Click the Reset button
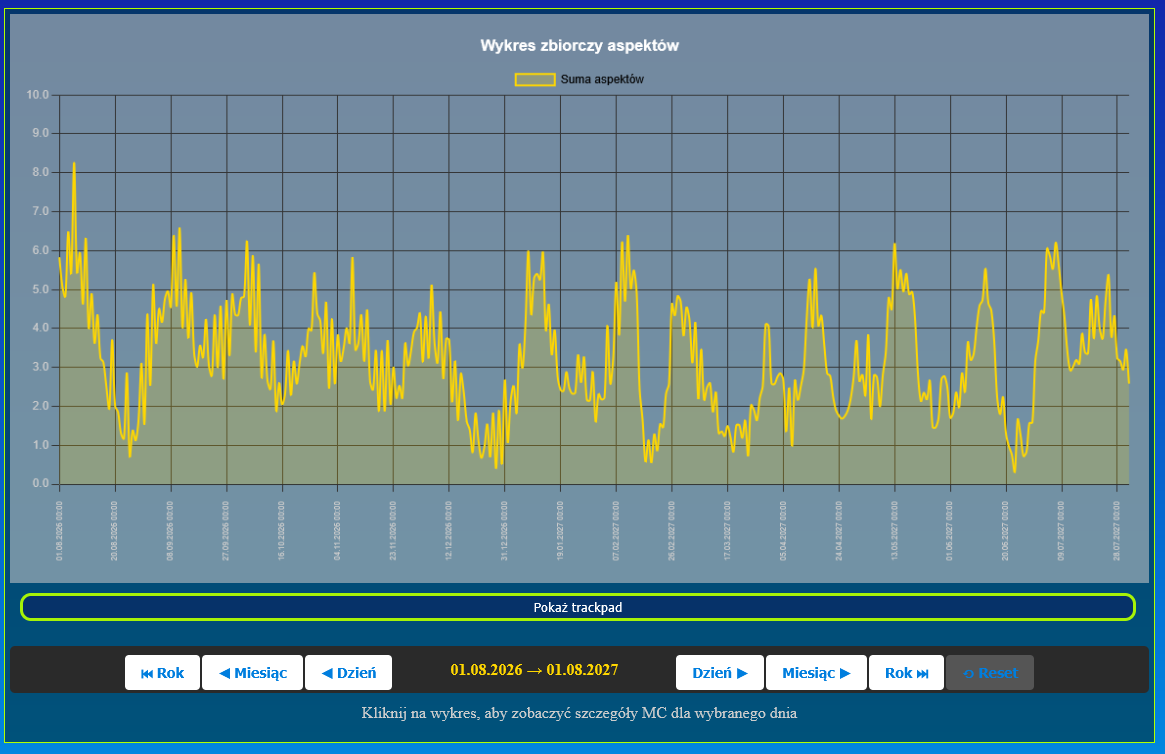The image size is (1165, 754). coord(990,672)
